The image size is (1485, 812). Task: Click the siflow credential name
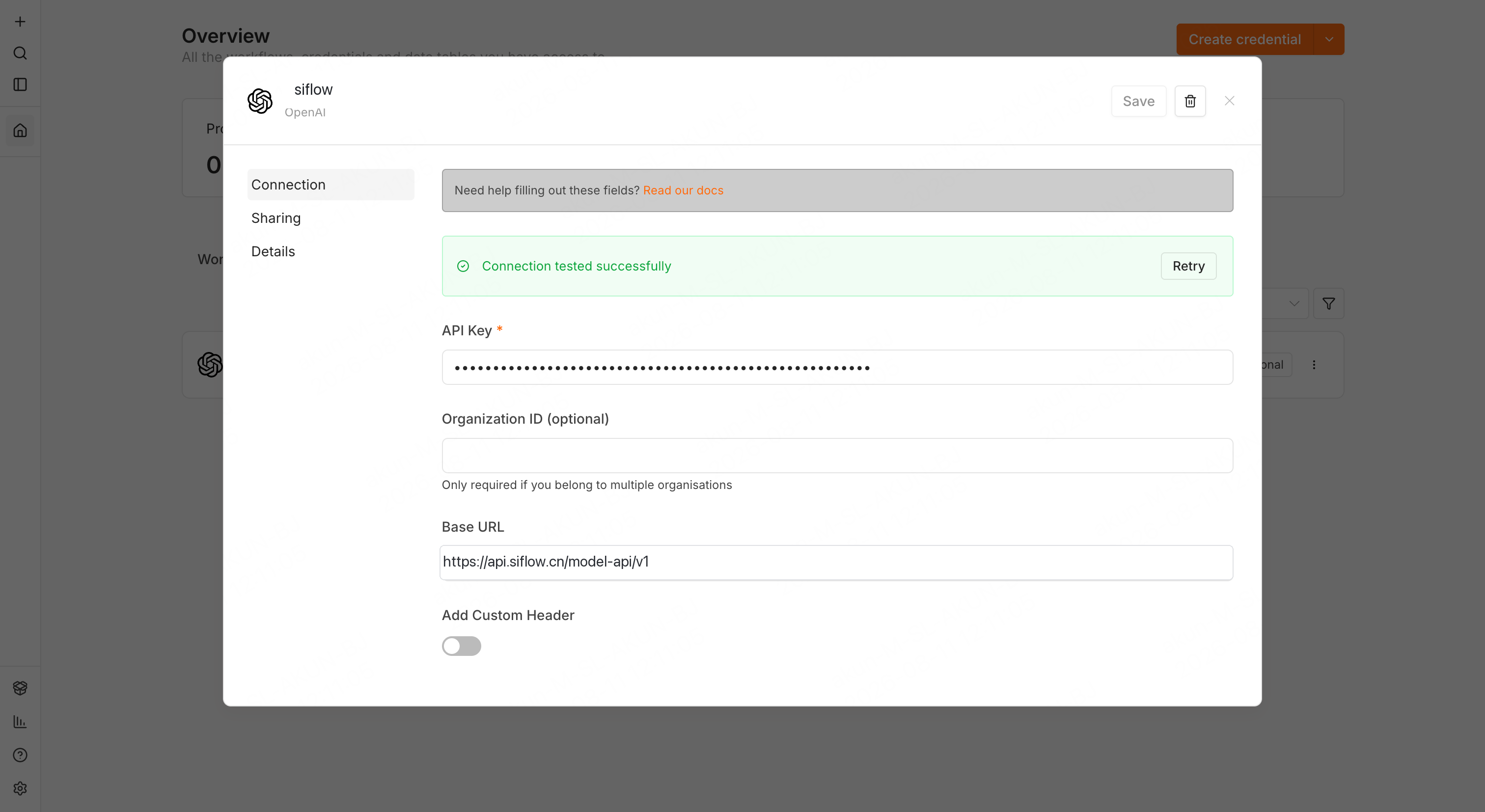pos(314,89)
